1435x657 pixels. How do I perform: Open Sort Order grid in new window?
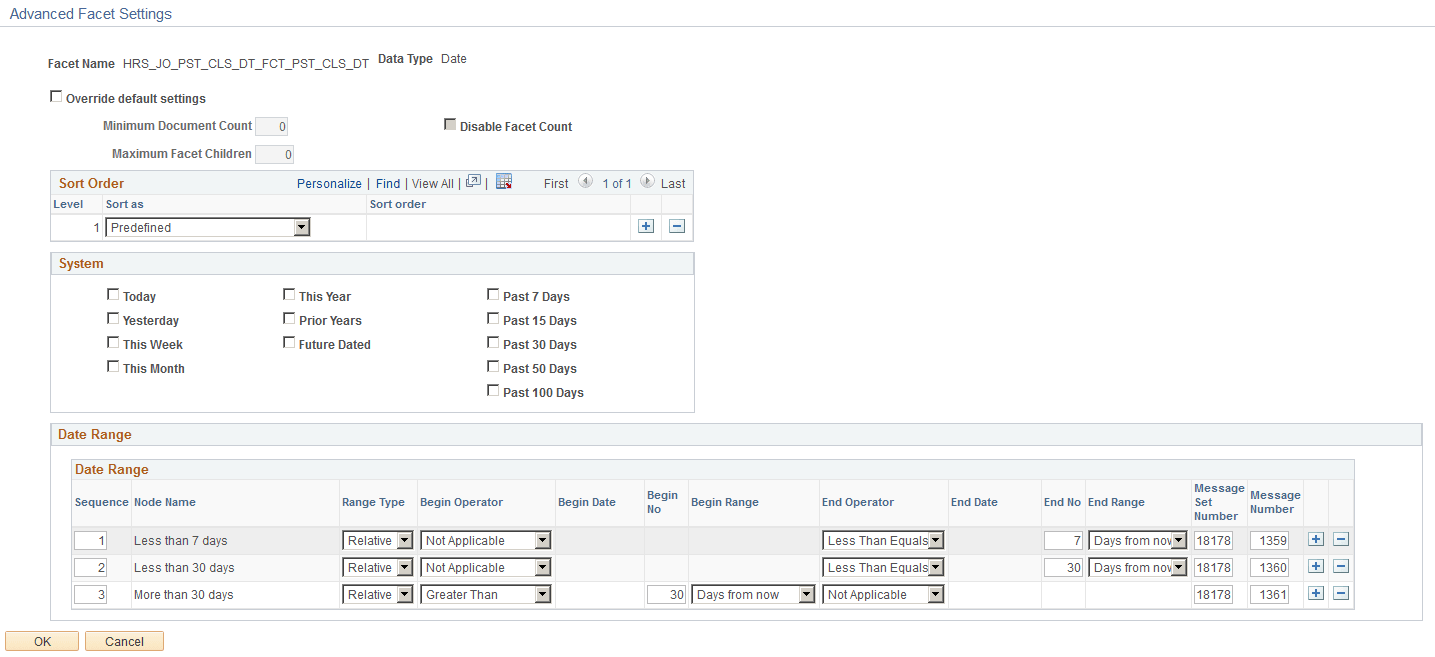coord(472,182)
